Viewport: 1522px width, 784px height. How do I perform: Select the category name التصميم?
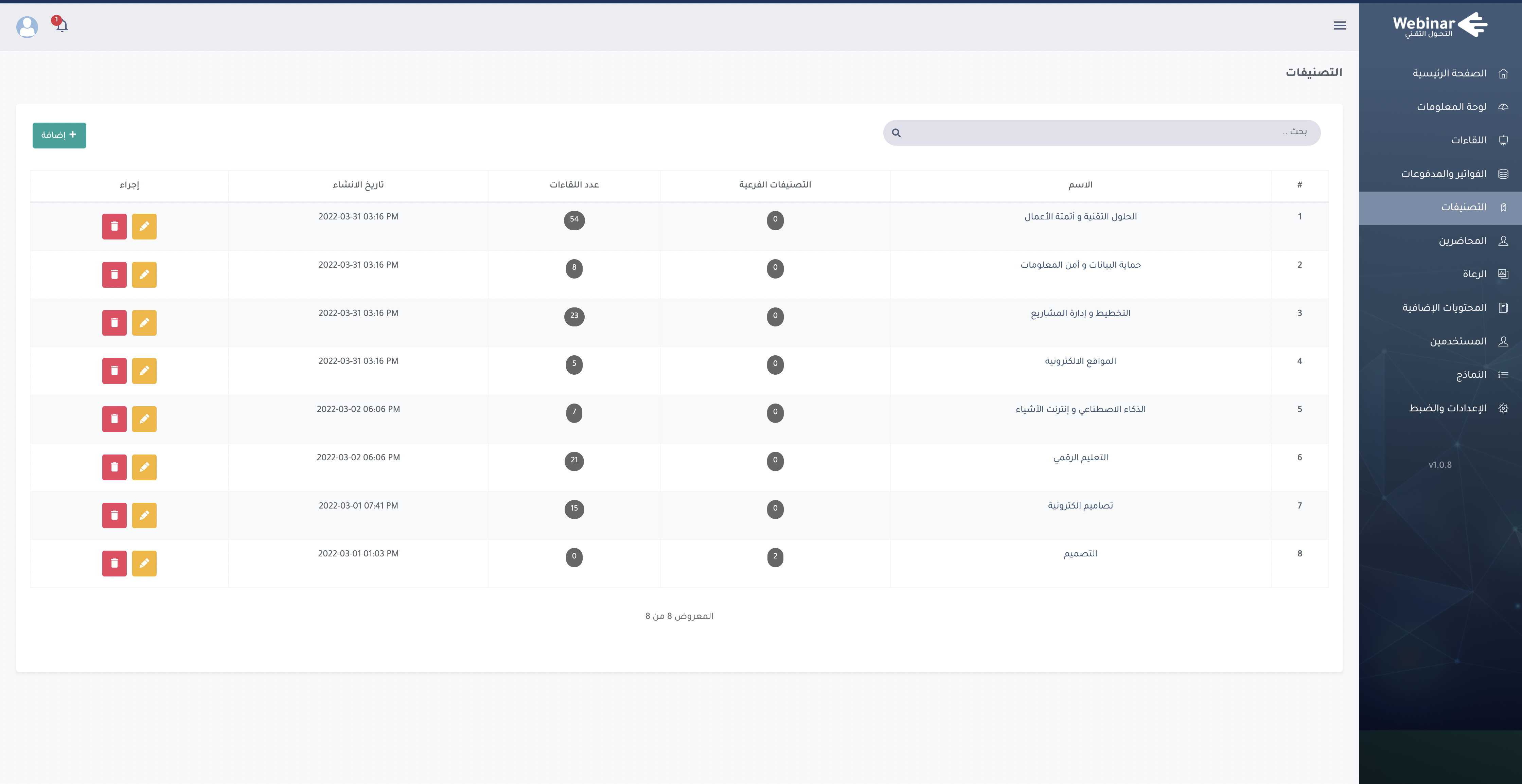[x=1080, y=554]
